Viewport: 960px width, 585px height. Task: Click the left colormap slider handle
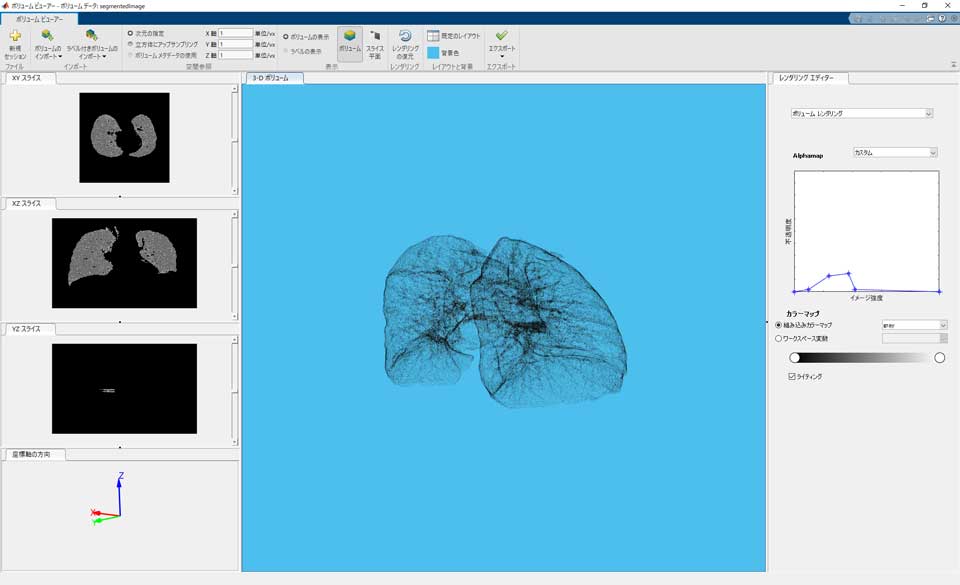[x=794, y=357]
